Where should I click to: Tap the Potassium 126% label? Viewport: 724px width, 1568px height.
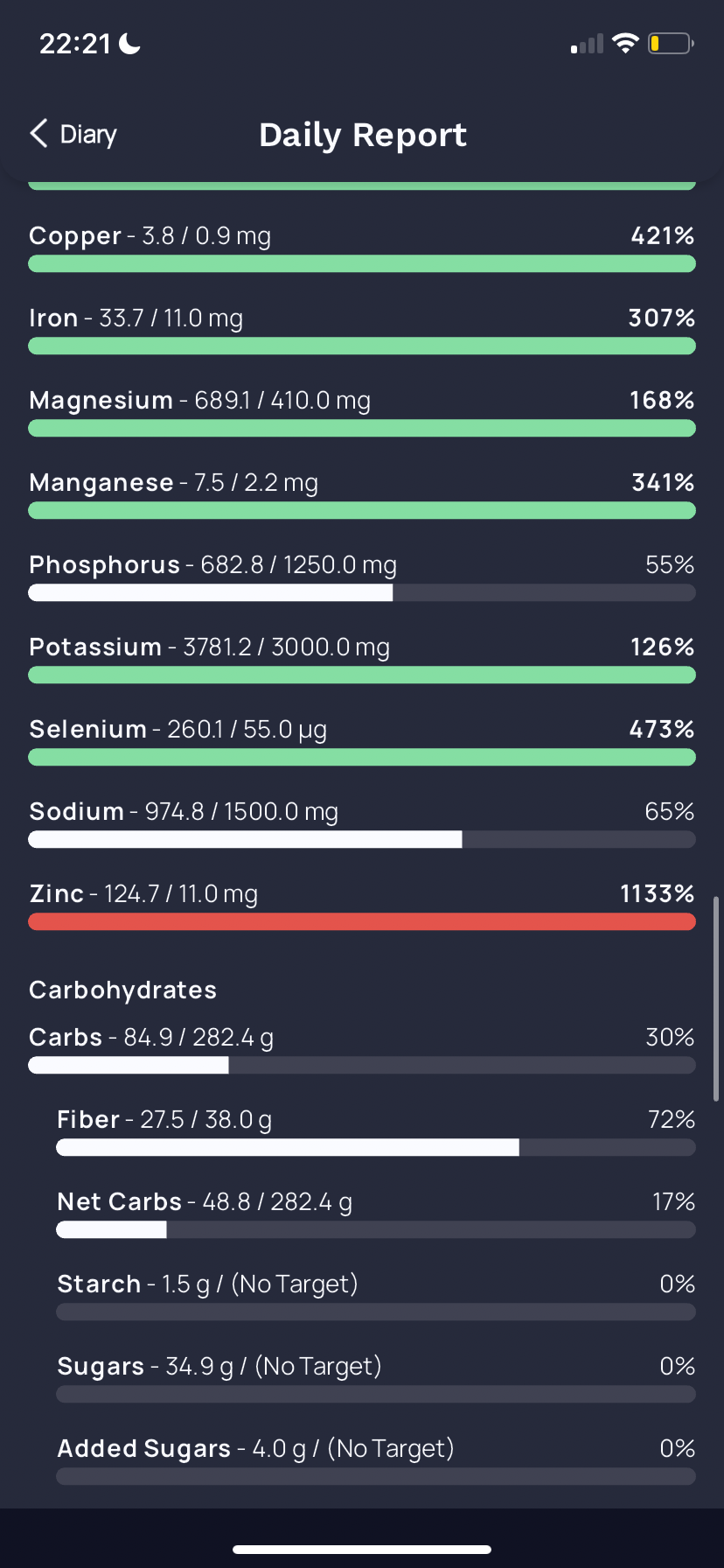[x=662, y=647]
